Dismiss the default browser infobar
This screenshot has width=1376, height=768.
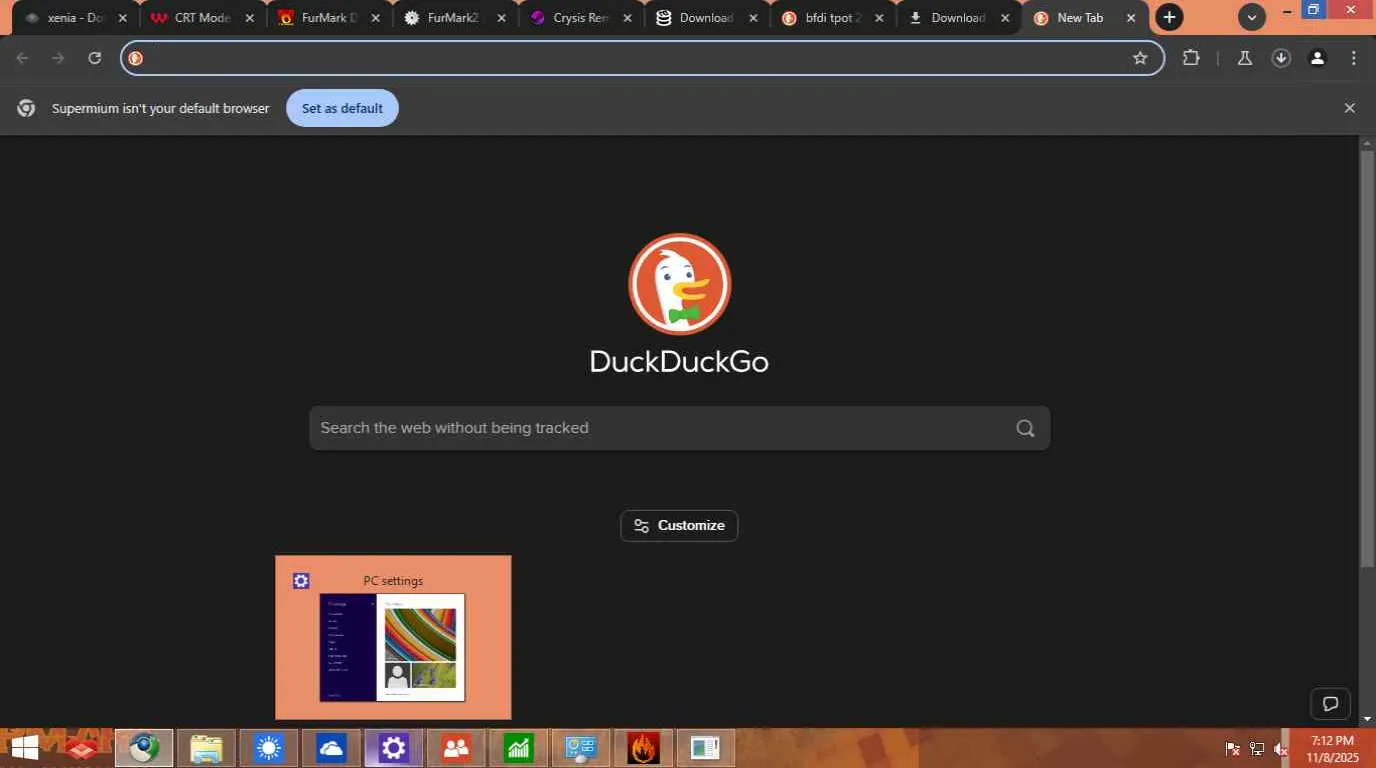click(x=1350, y=108)
